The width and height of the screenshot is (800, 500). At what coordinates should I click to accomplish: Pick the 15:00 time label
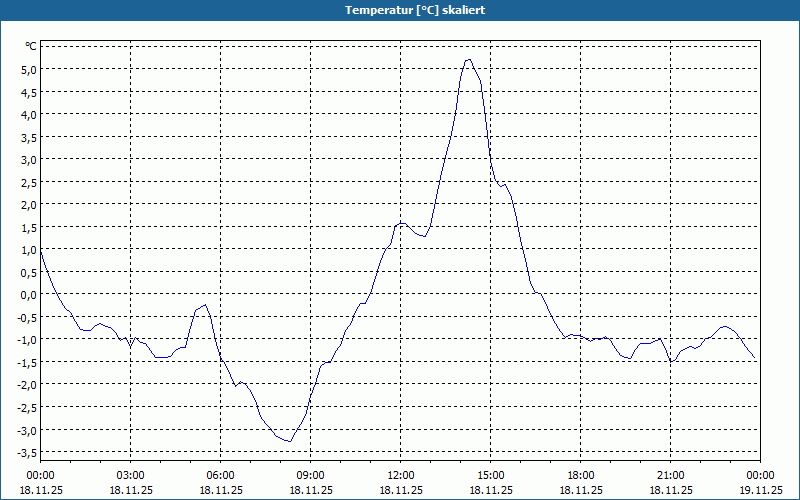pyautogui.click(x=491, y=476)
